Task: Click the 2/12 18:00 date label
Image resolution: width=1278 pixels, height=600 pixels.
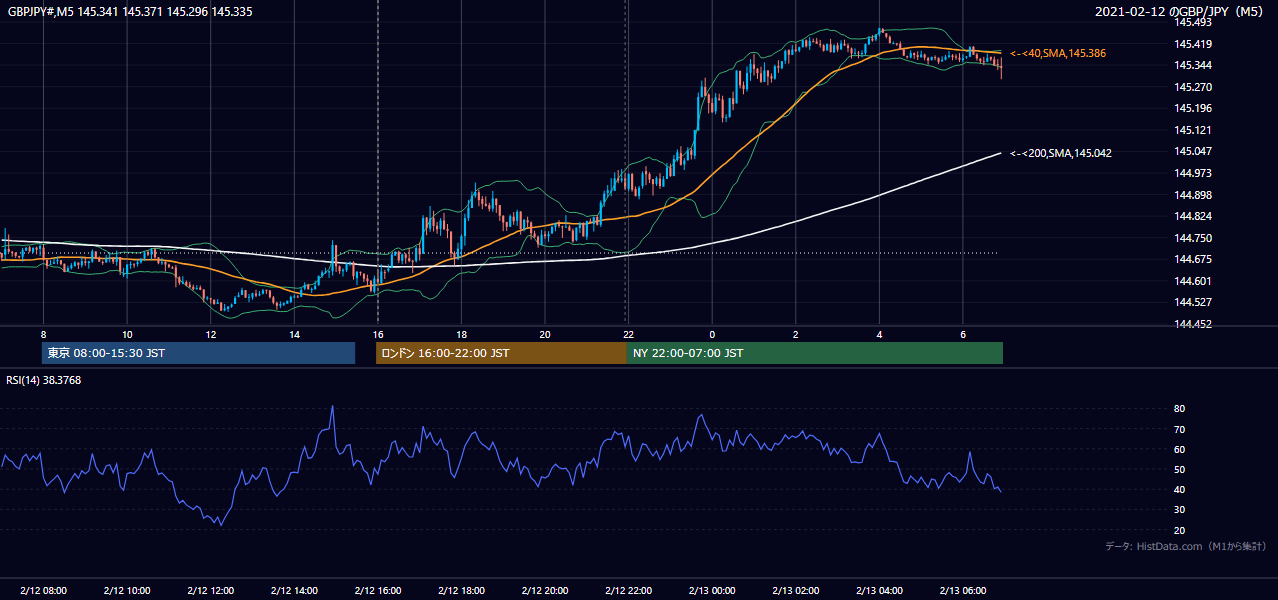Action: 461,591
